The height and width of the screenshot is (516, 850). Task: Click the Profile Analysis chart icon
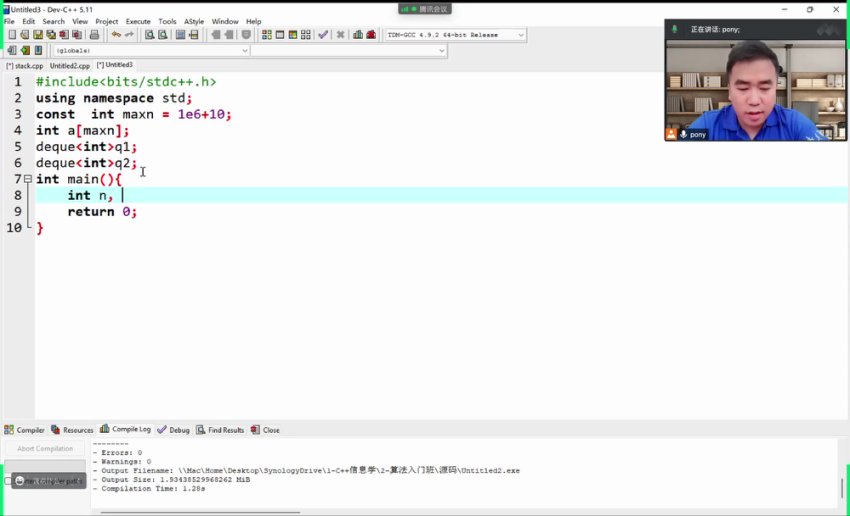[358, 35]
